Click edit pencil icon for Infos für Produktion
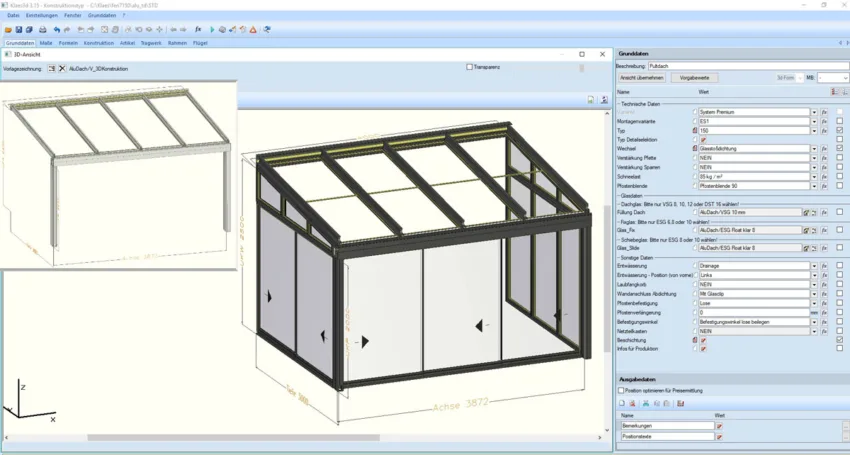Image resolution: width=850 pixels, height=455 pixels. (x=704, y=349)
